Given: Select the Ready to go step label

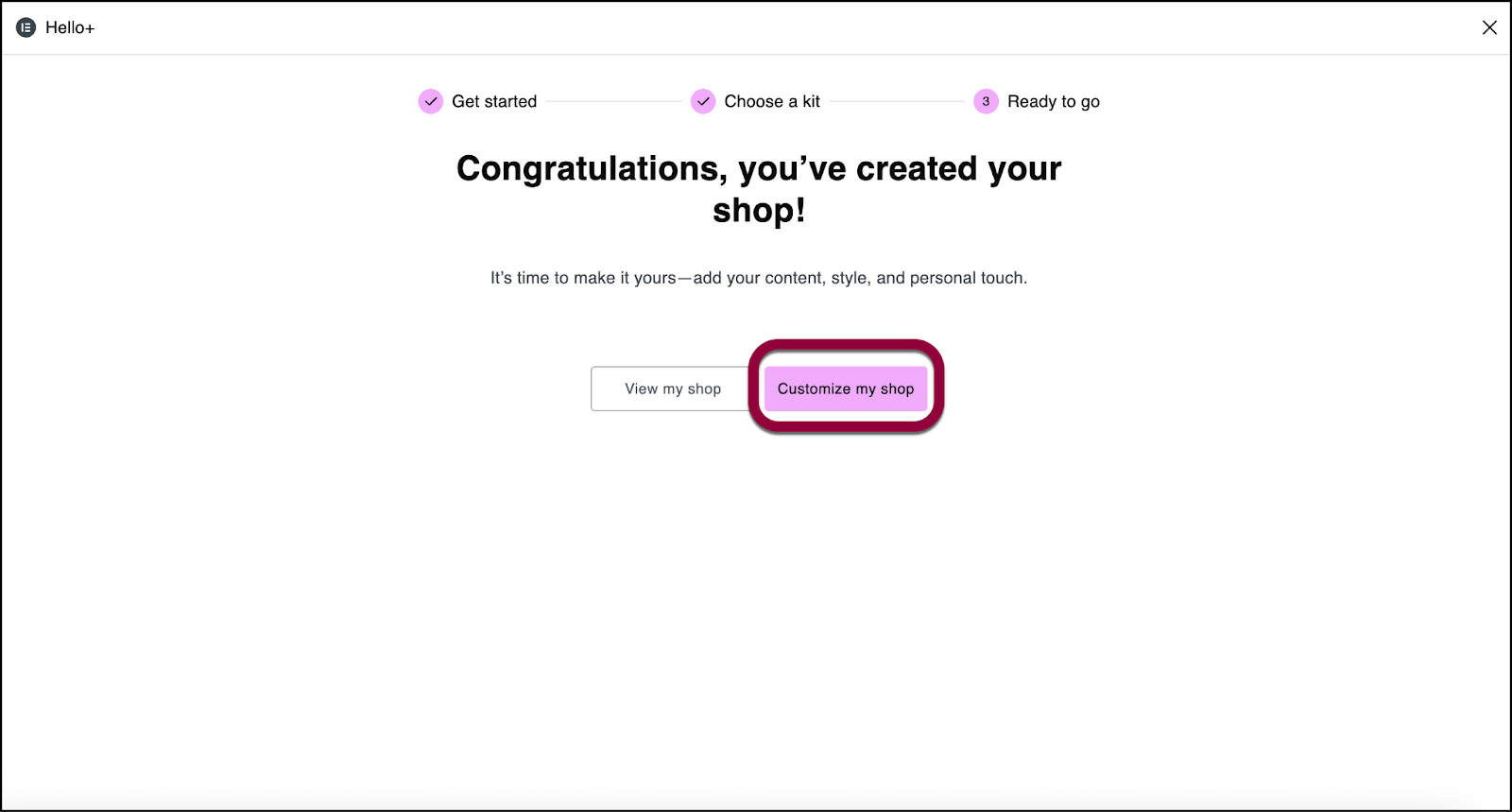Looking at the screenshot, I should coord(1054,102).
